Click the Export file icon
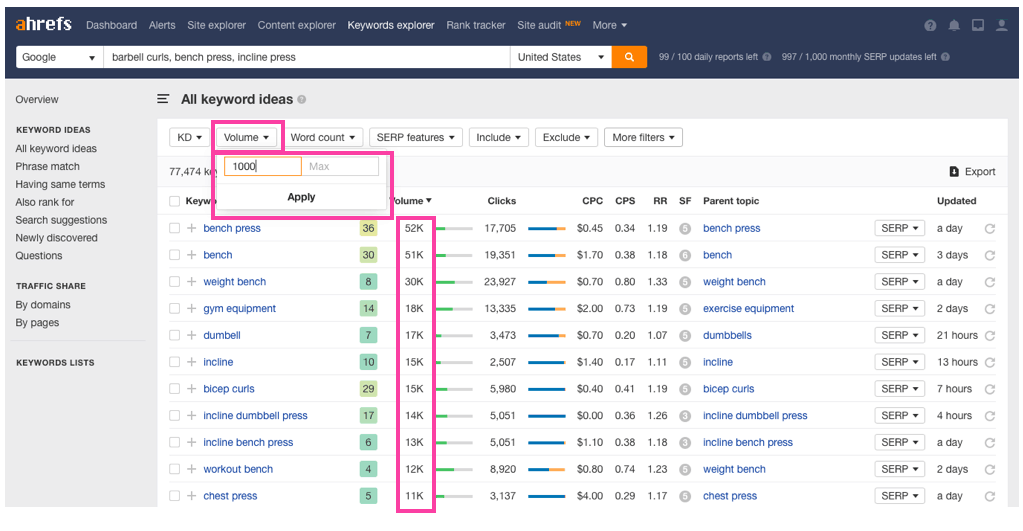Image resolution: width=1023 pixels, height=531 pixels. 954,172
